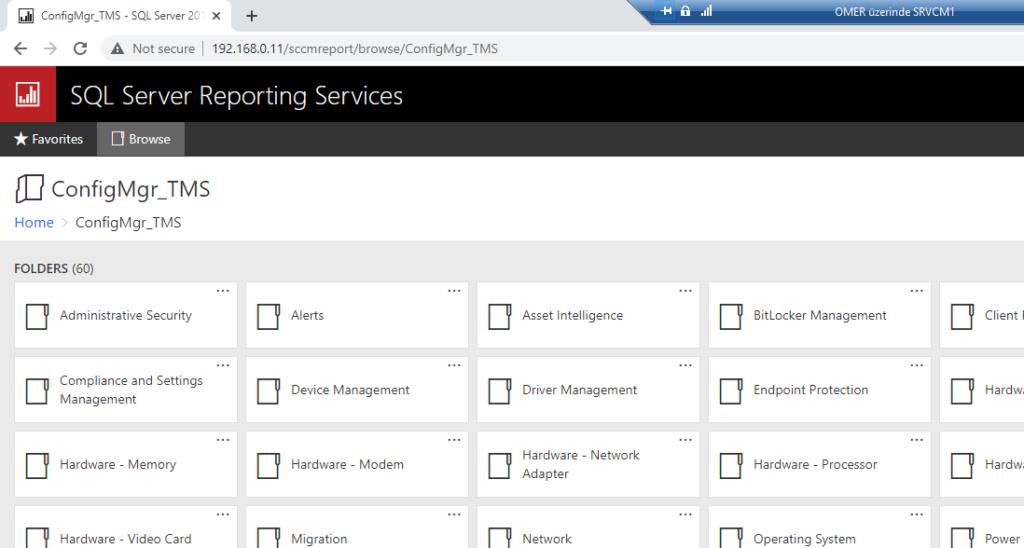Click the Alerts folder icon
The image size is (1024, 548).
[268, 316]
